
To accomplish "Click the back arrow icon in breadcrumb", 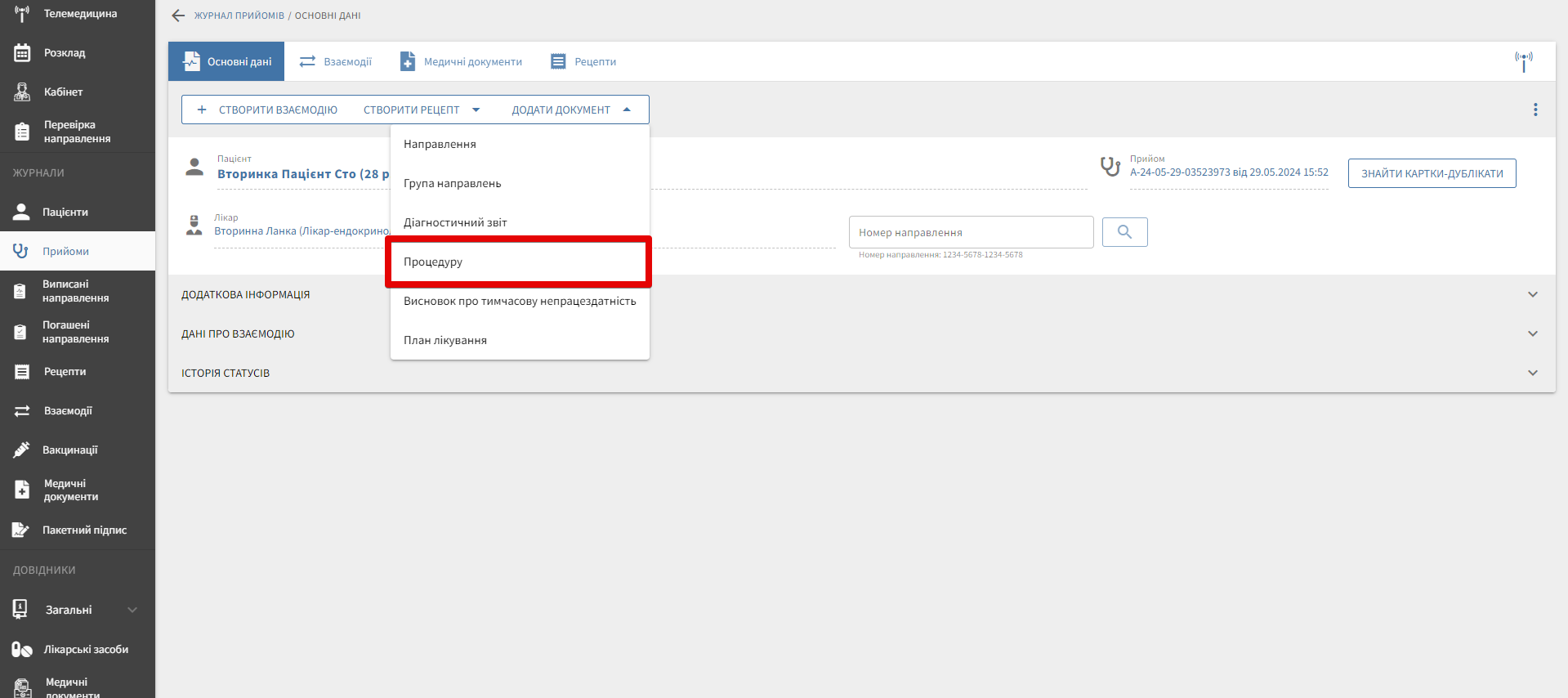I will [178, 16].
